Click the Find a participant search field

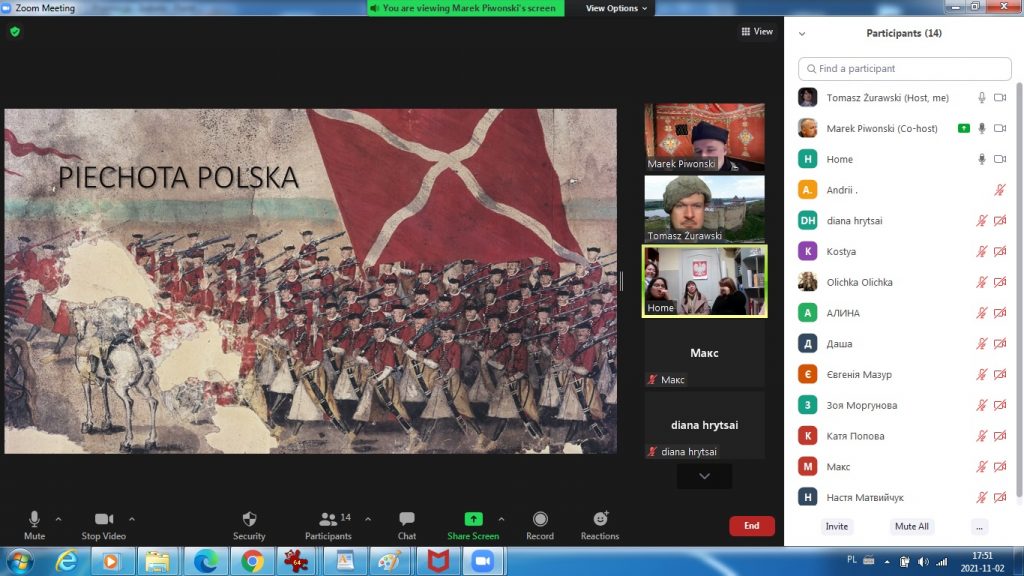pyautogui.click(x=905, y=69)
